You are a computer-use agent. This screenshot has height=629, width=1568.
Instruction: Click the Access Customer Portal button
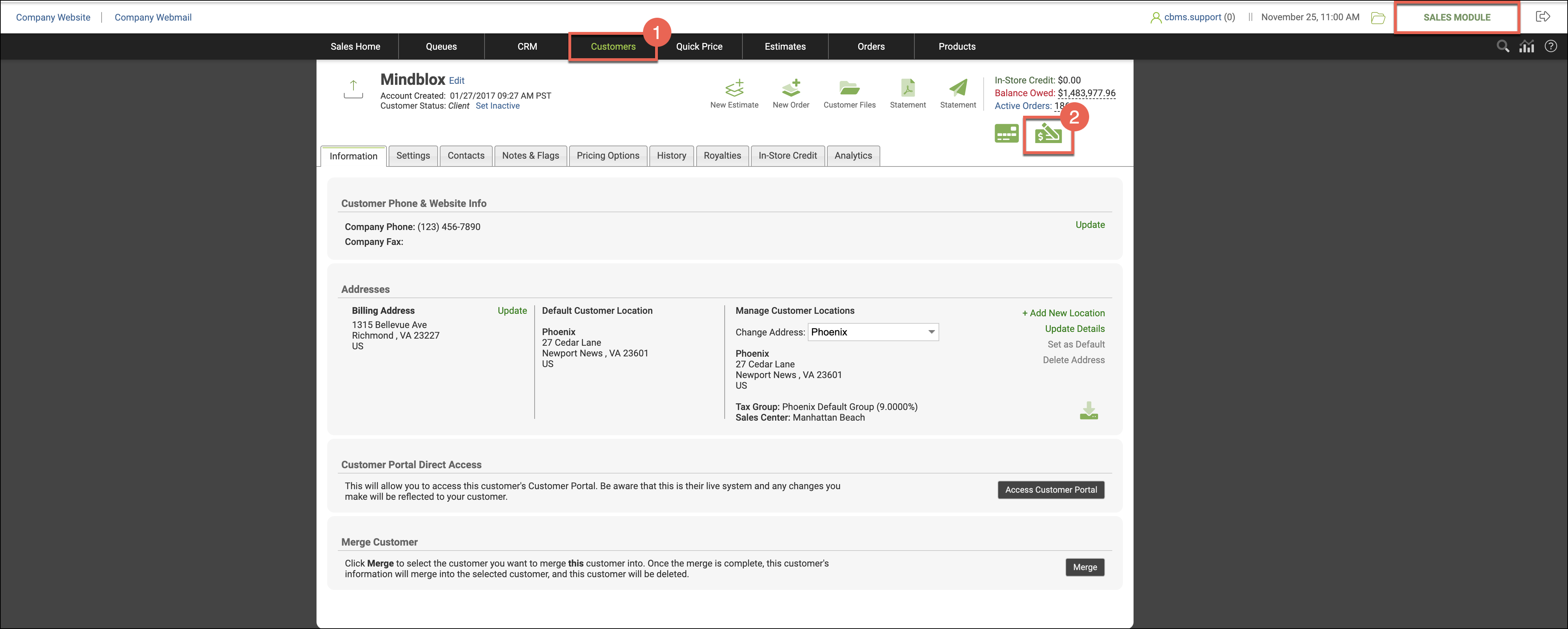[x=1051, y=490]
